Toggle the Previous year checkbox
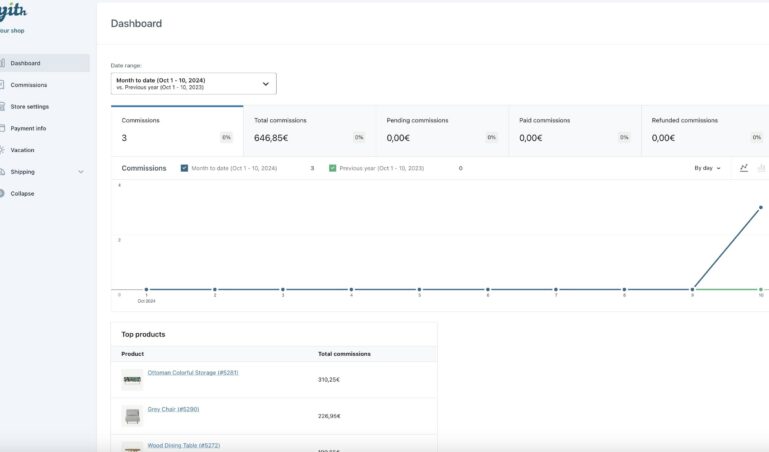 click(333, 168)
